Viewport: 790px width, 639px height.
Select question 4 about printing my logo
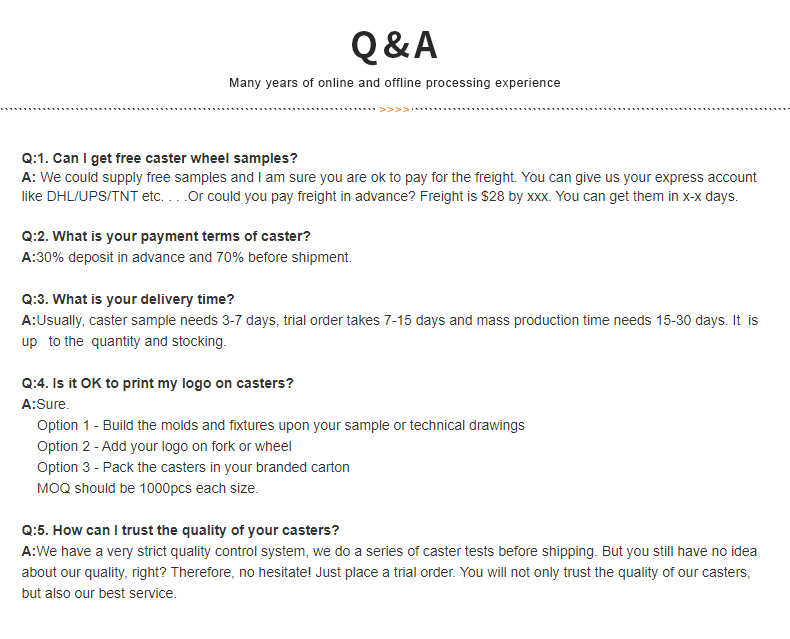tap(157, 383)
